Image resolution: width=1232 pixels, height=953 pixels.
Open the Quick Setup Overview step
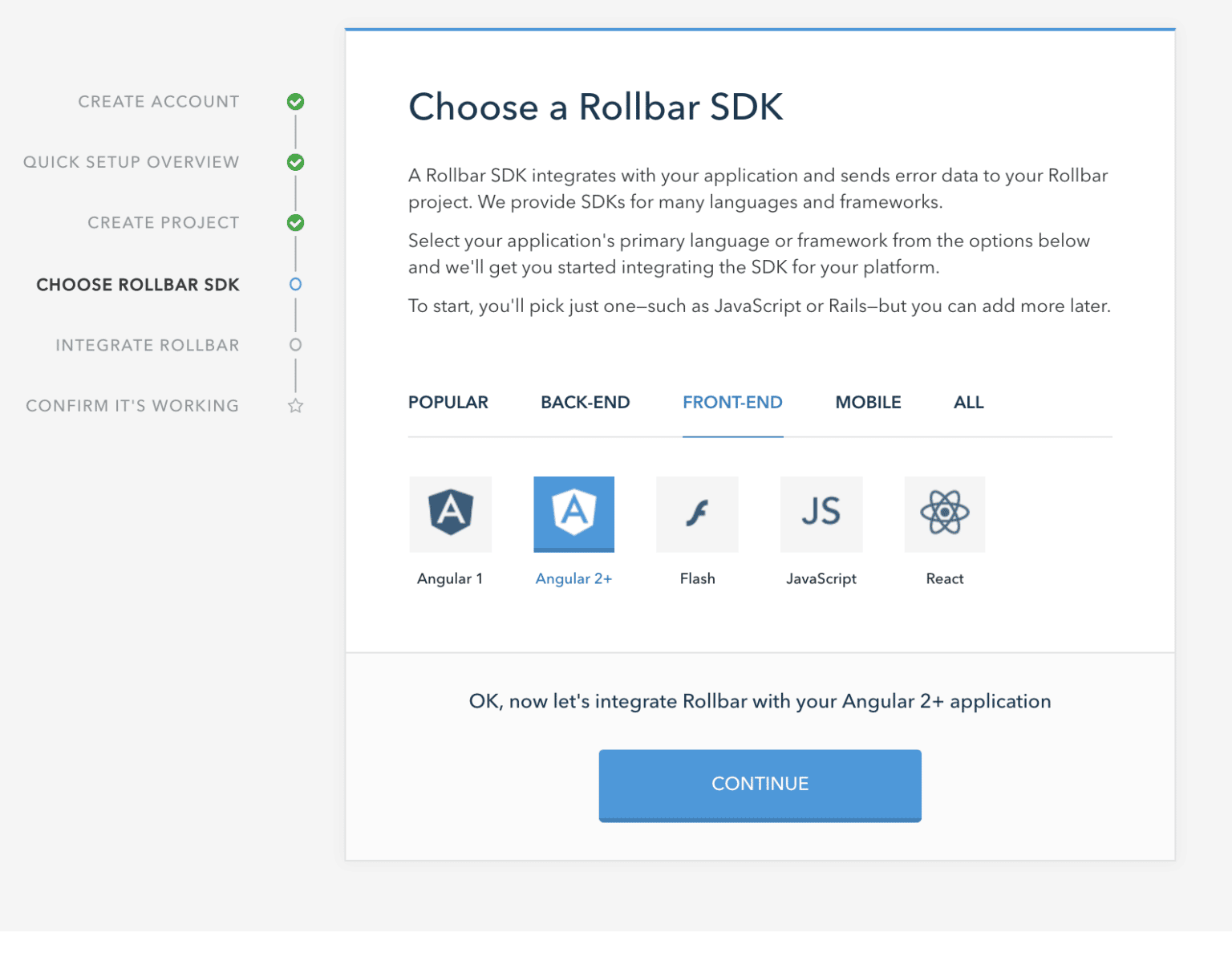coord(132,162)
